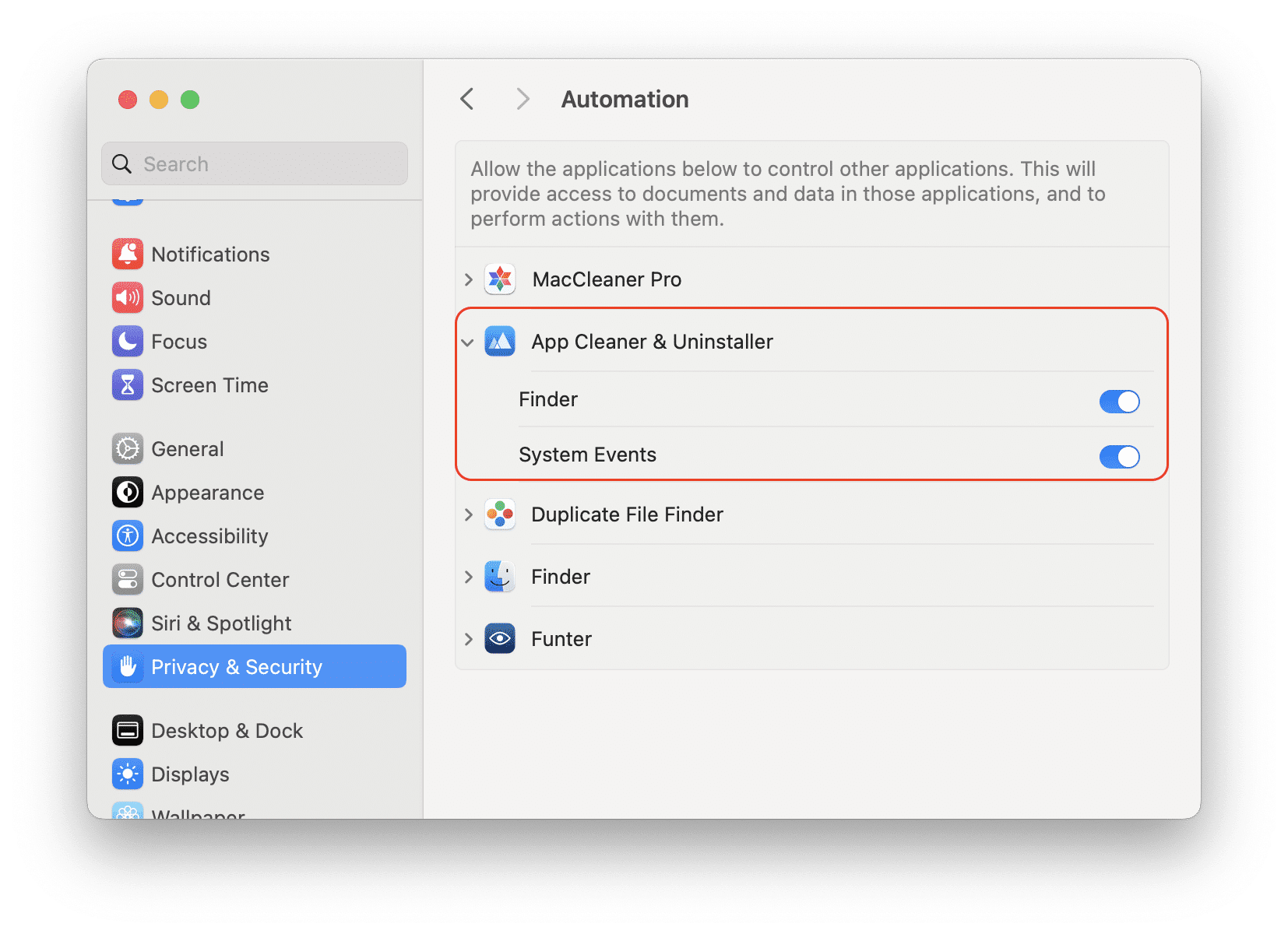The width and height of the screenshot is (1288, 934).
Task: Turn off System Events automation access
Action: [1119, 457]
